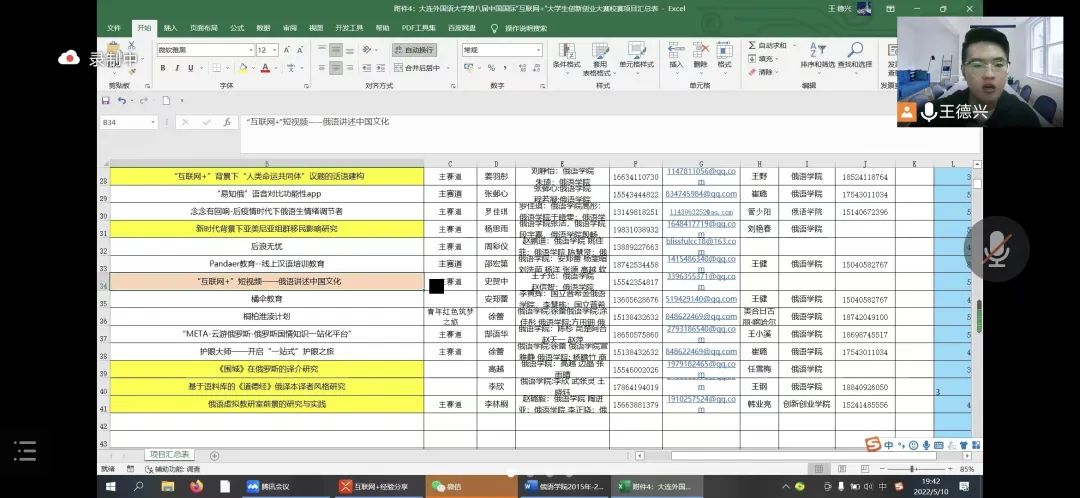Open the 公式 ribbon tab
The height and width of the screenshot is (498, 1080).
(x=237, y=28)
